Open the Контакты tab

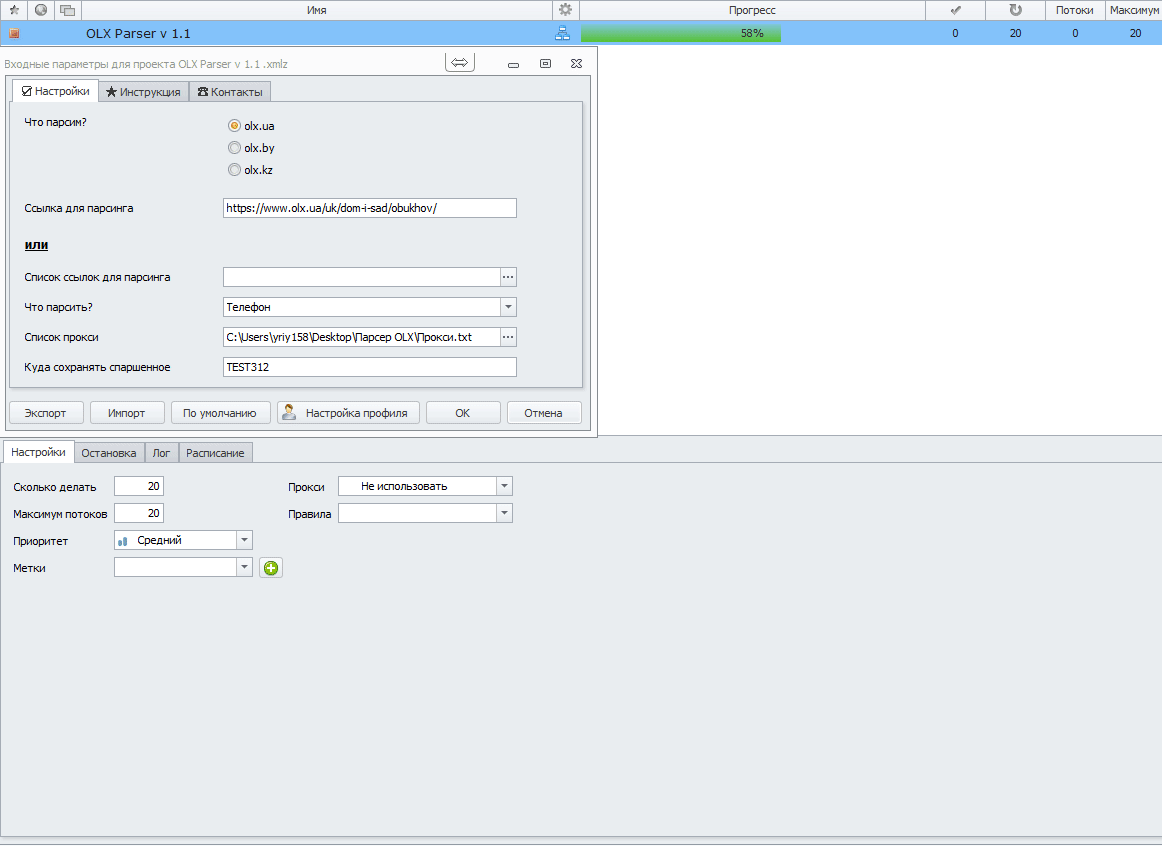point(230,92)
